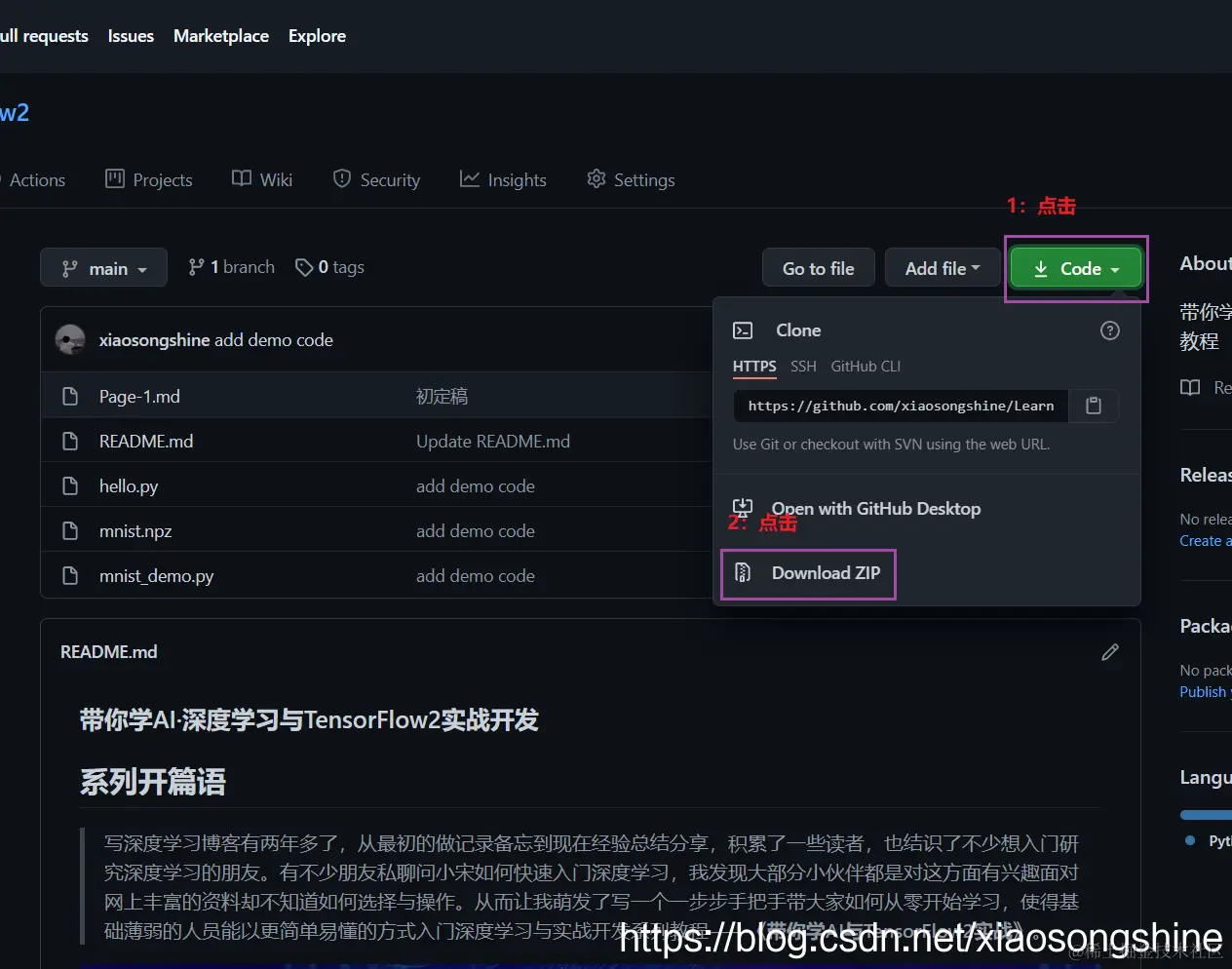Click the xiaosongshine avatar thumbnail
1232x969 pixels.
coord(70,340)
